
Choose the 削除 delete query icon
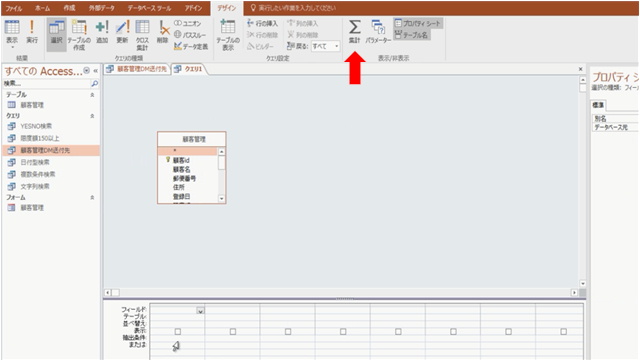click(162, 31)
